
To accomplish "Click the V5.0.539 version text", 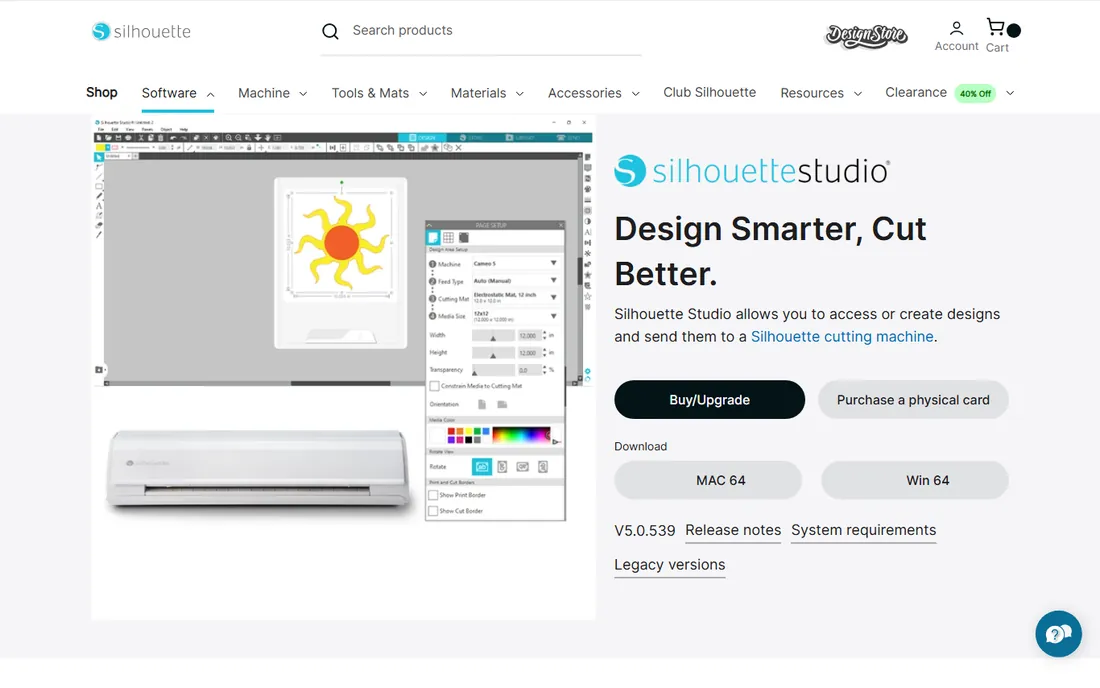I will 645,531.
